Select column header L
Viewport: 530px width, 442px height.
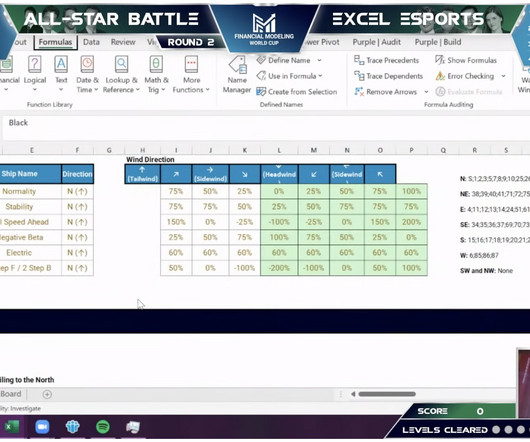tap(279, 150)
